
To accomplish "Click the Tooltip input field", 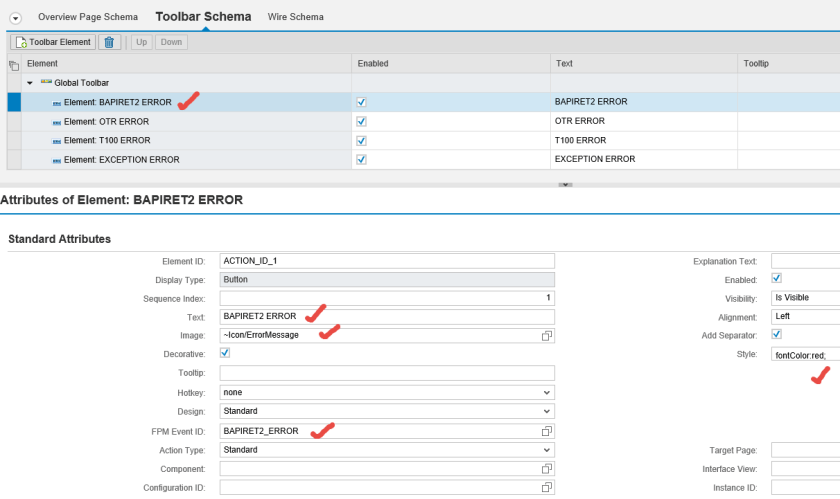I will pos(386,373).
